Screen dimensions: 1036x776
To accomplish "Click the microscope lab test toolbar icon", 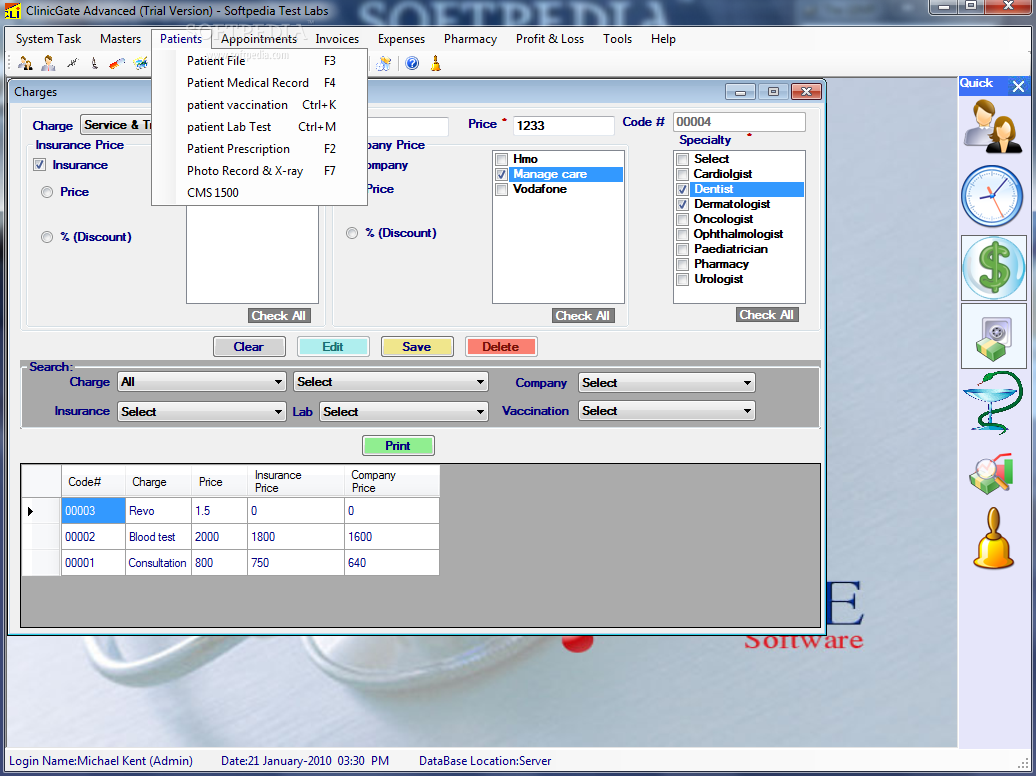I will (94, 63).
